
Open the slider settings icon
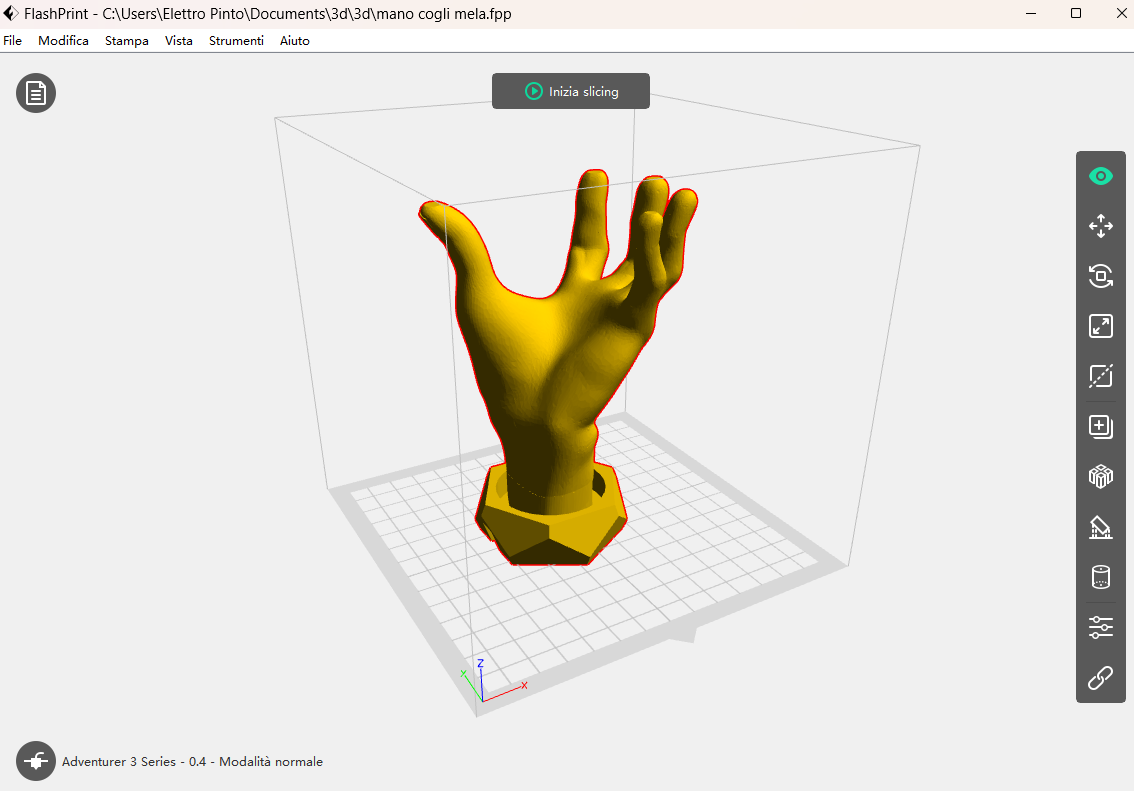(1100, 628)
